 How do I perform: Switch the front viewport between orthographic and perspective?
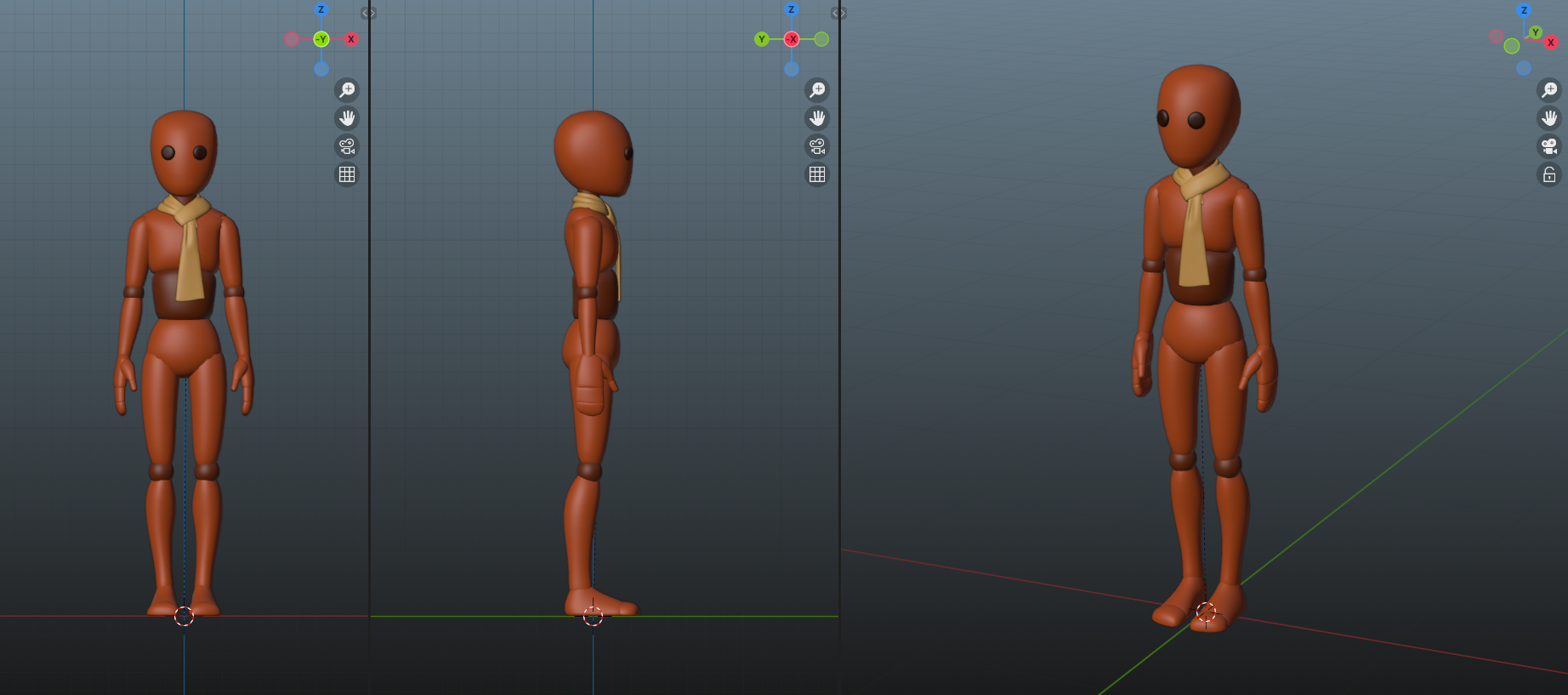pyautogui.click(x=347, y=174)
